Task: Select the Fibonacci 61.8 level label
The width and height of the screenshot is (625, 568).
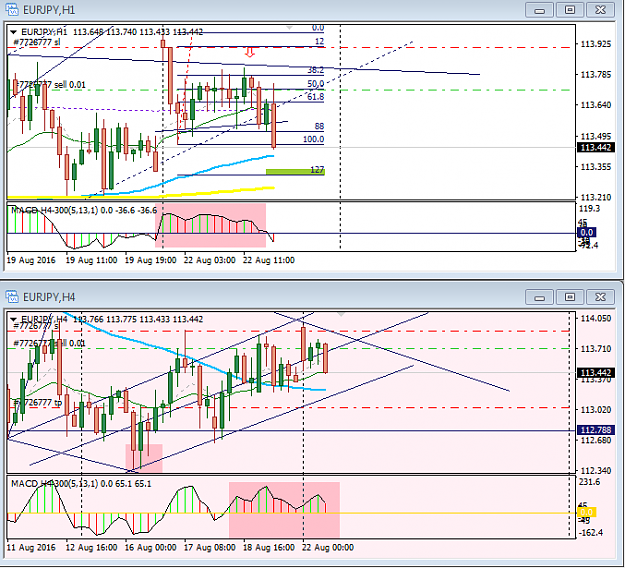Action: 315,97
